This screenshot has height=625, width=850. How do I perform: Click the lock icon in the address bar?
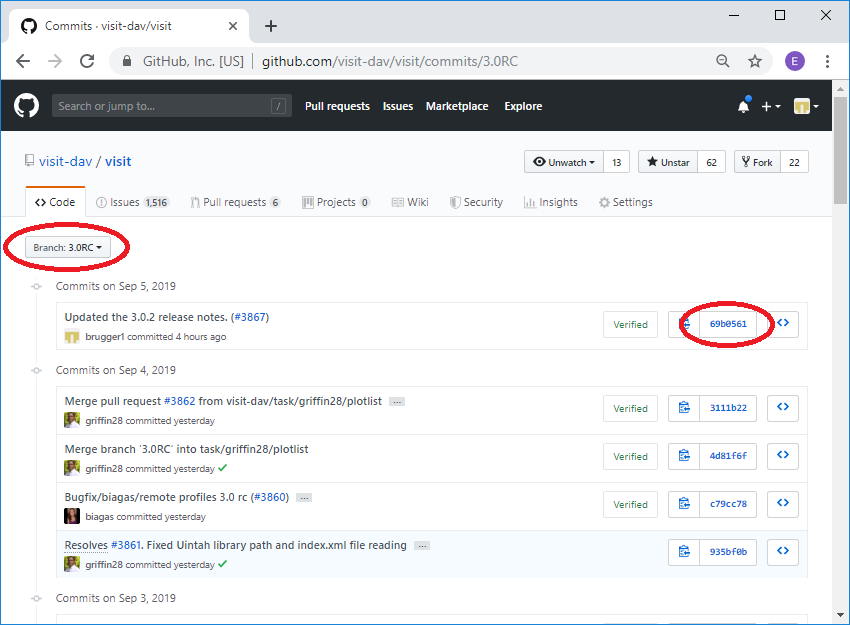(126, 61)
